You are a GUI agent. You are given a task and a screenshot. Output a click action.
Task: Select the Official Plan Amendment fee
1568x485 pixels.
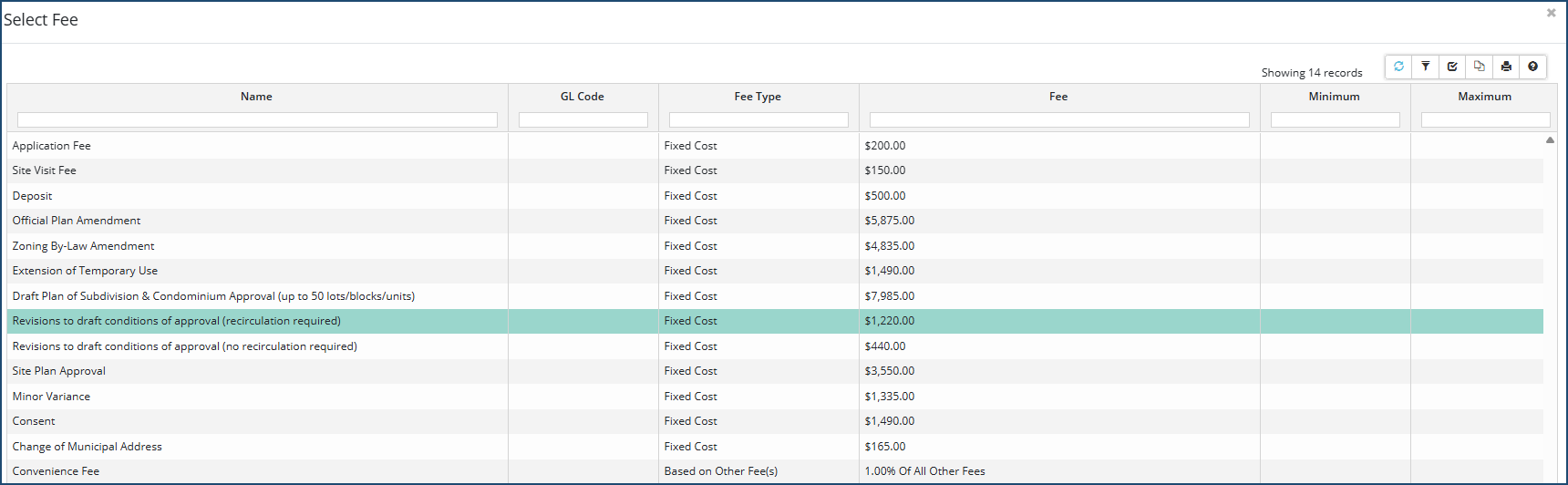pos(77,221)
